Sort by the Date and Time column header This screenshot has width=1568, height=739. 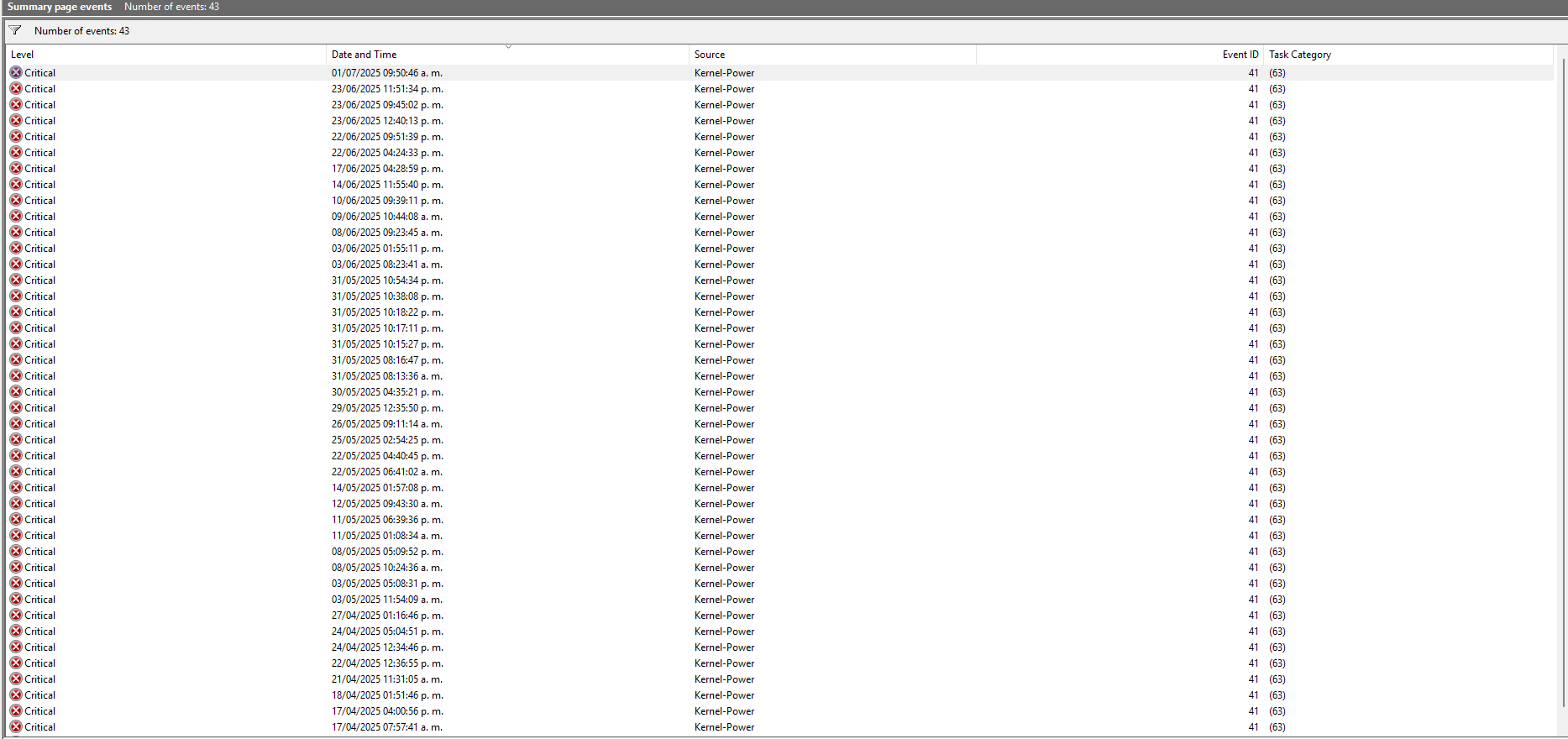[x=507, y=55]
